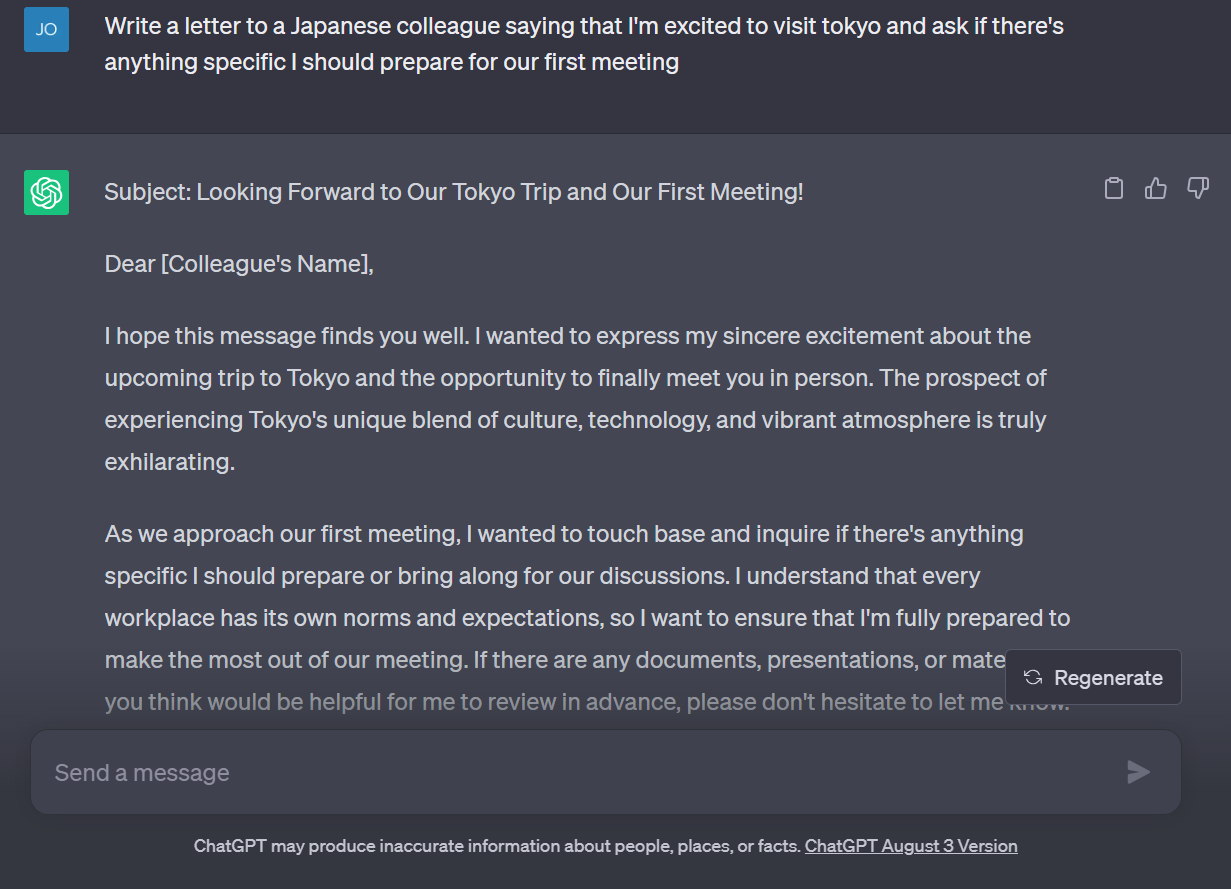Mark the response with thumbs down

(1198, 188)
